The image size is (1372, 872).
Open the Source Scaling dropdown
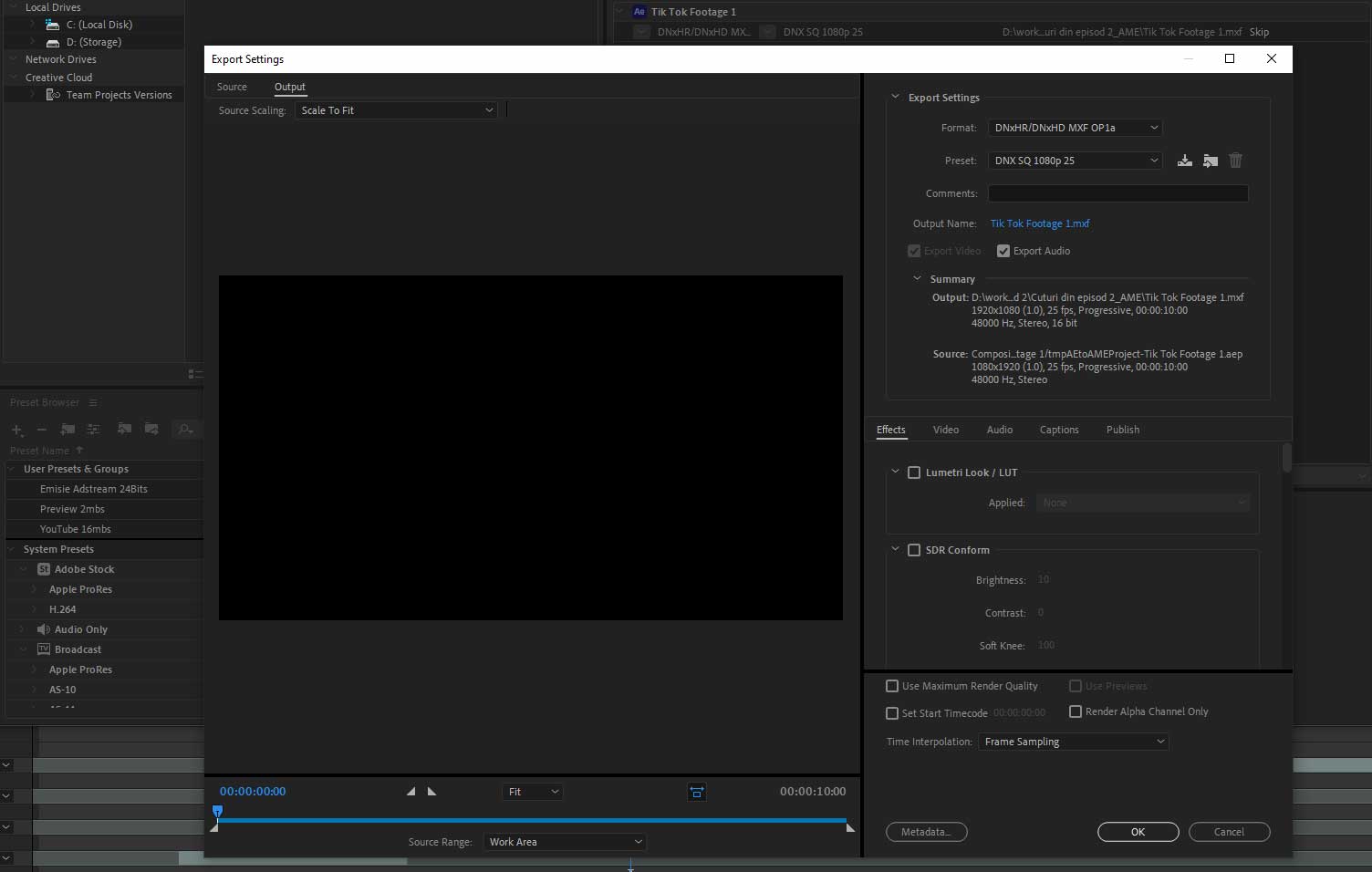[396, 109]
